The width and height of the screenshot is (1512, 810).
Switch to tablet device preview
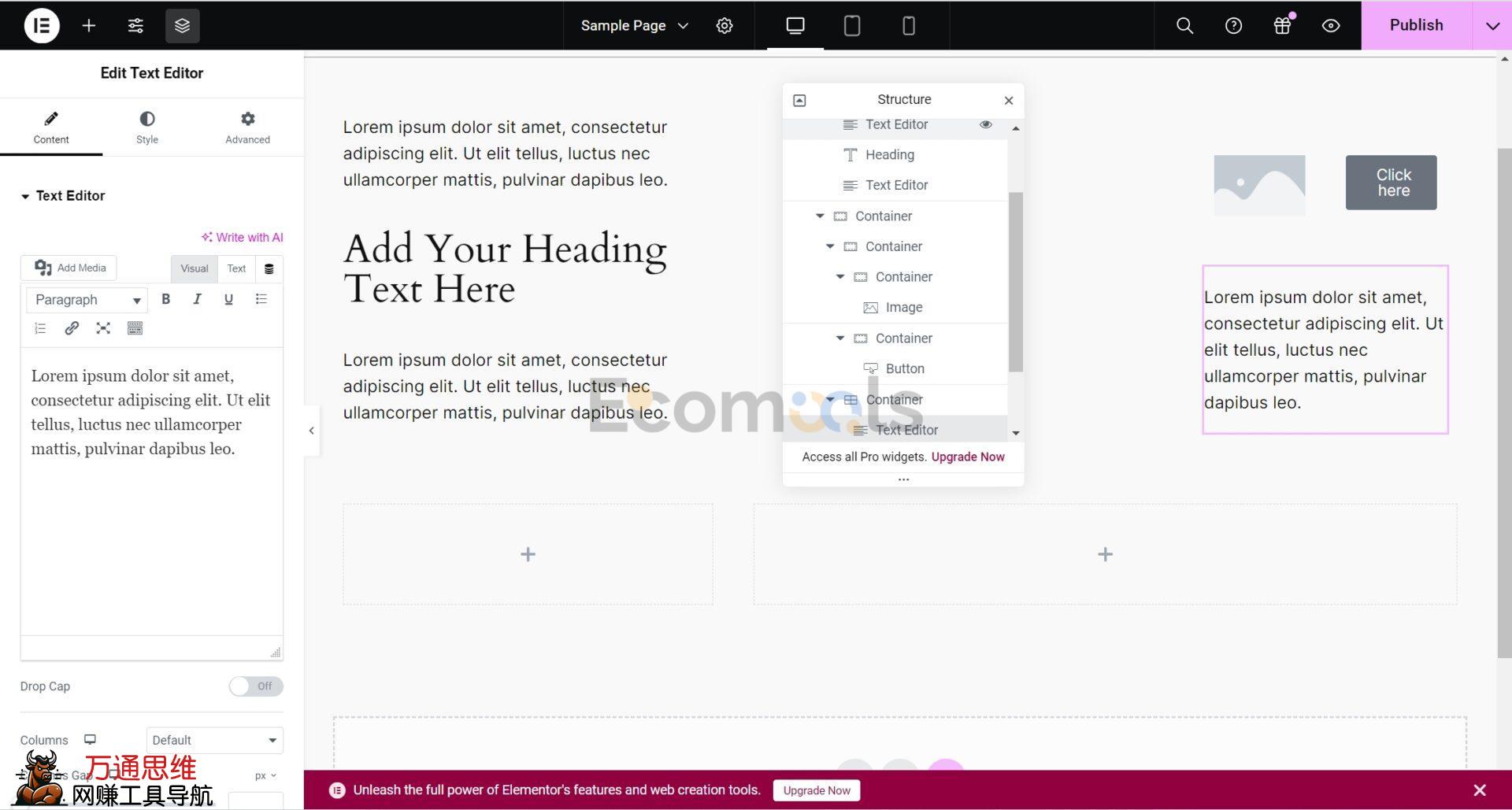coord(851,26)
